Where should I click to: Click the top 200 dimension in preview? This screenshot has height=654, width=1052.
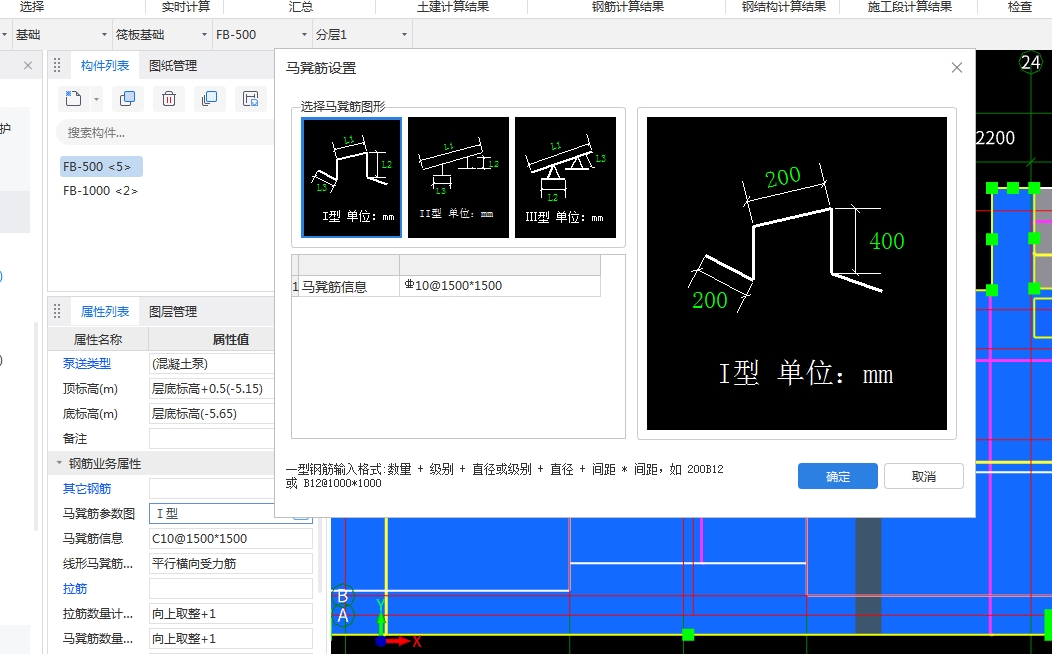coord(783,178)
